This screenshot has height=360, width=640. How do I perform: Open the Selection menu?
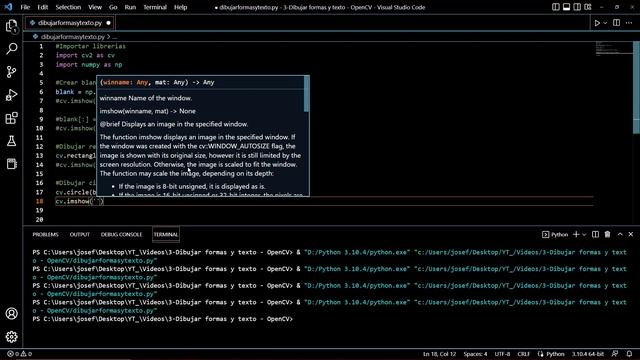68,7
